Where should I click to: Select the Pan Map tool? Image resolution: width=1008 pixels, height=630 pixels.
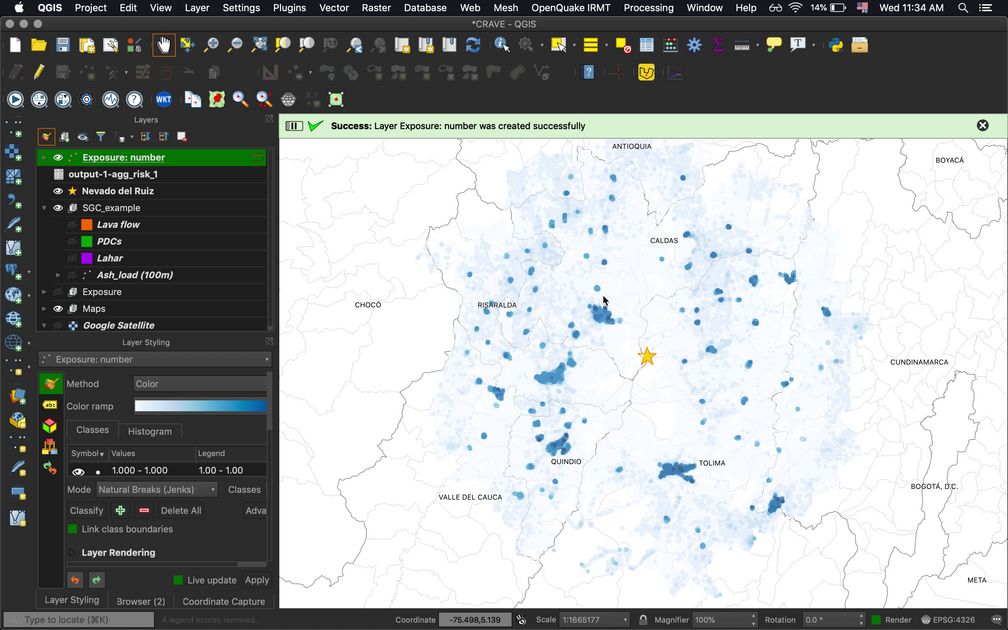(x=161, y=44)
